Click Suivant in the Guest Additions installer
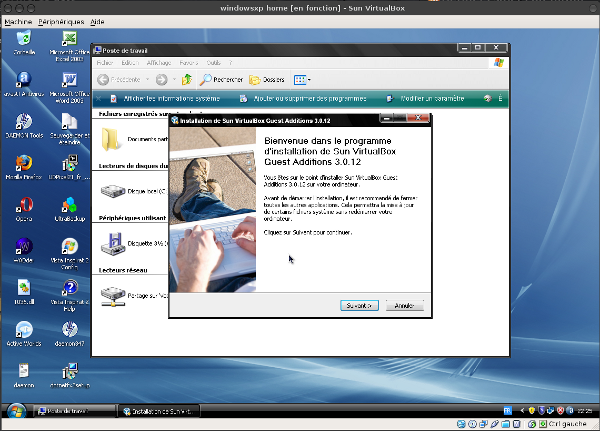 pyautogui.click(x=359, y=305)
